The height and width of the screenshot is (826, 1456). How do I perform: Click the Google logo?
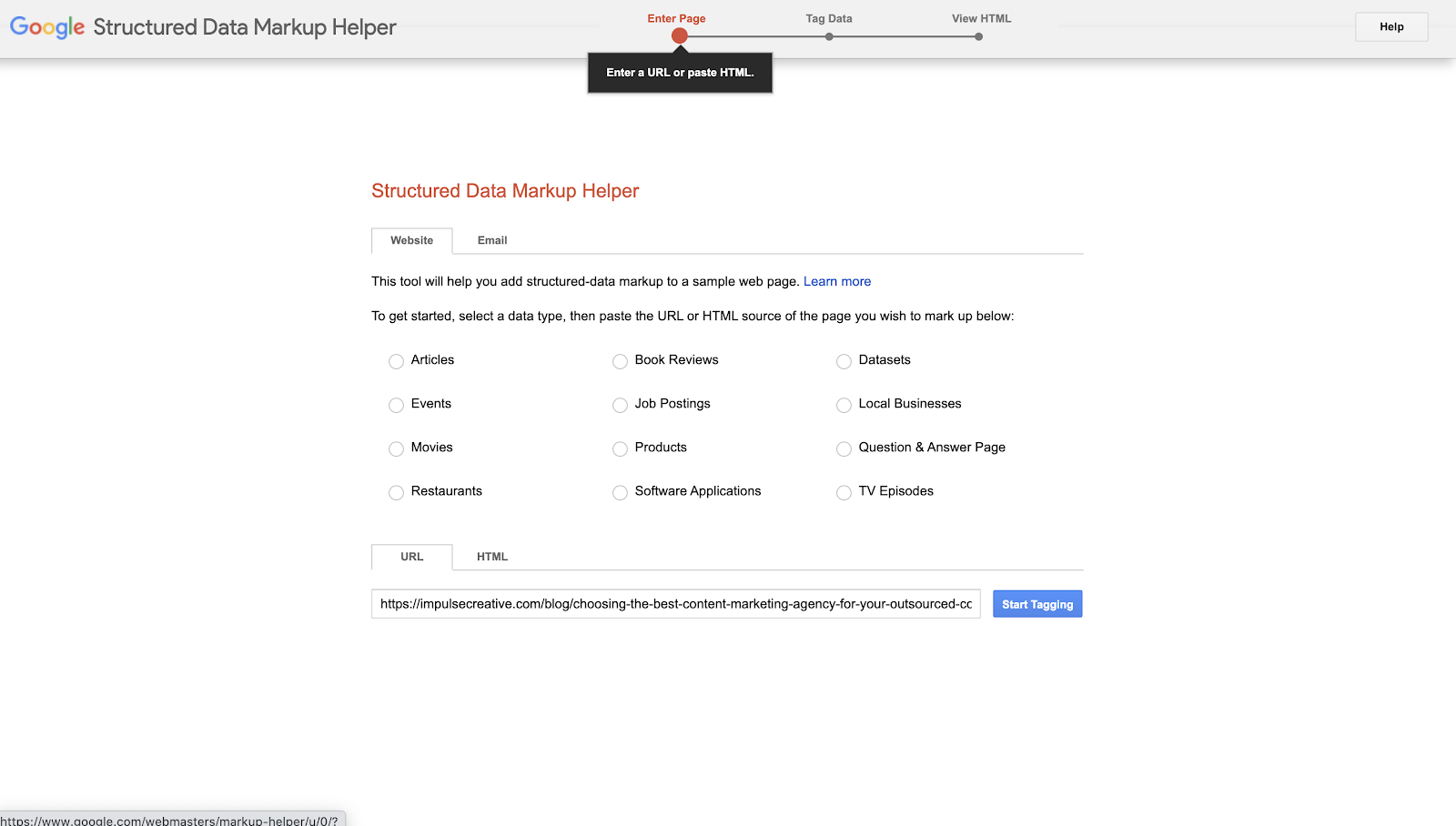(x=47, y=27)
